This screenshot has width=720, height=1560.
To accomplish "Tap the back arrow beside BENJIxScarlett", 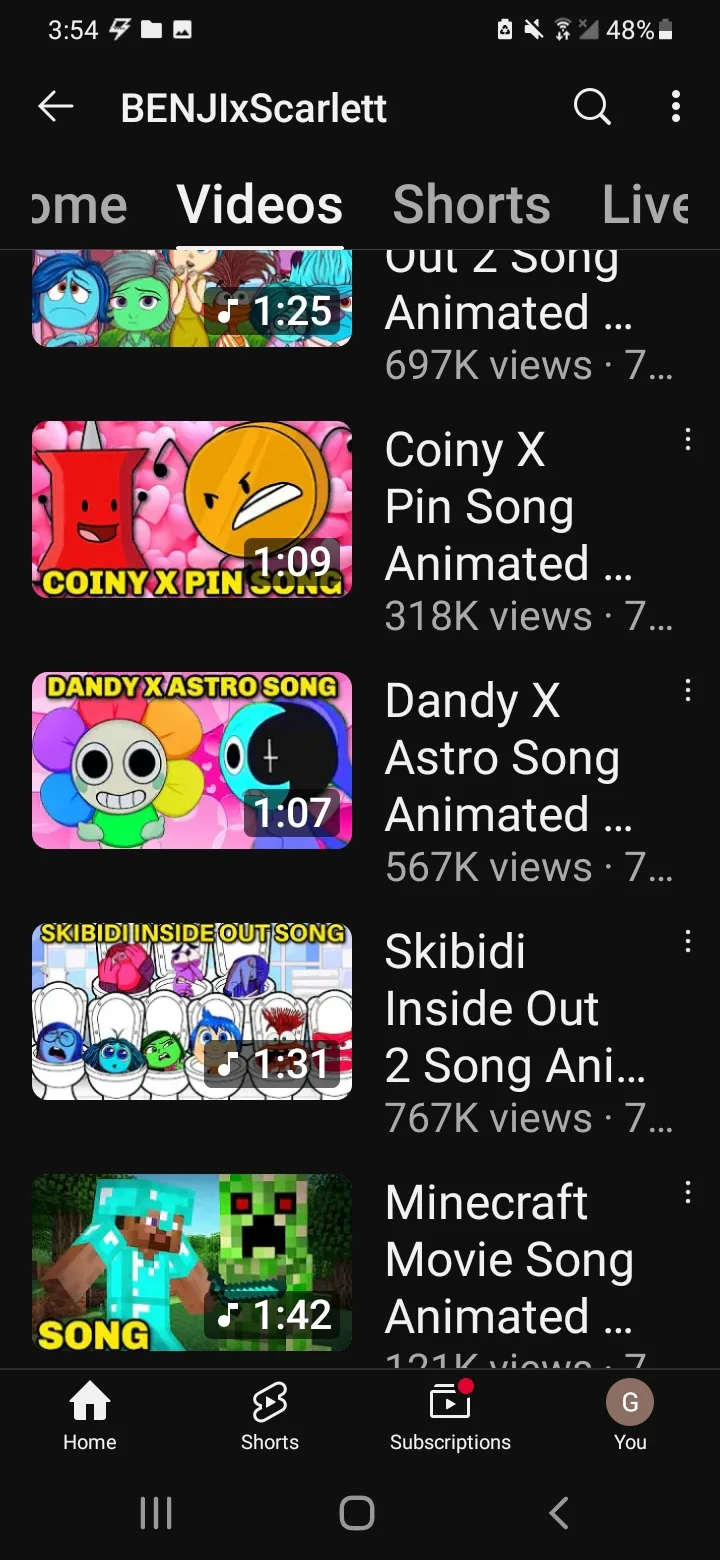I will (x=56, y=106).
